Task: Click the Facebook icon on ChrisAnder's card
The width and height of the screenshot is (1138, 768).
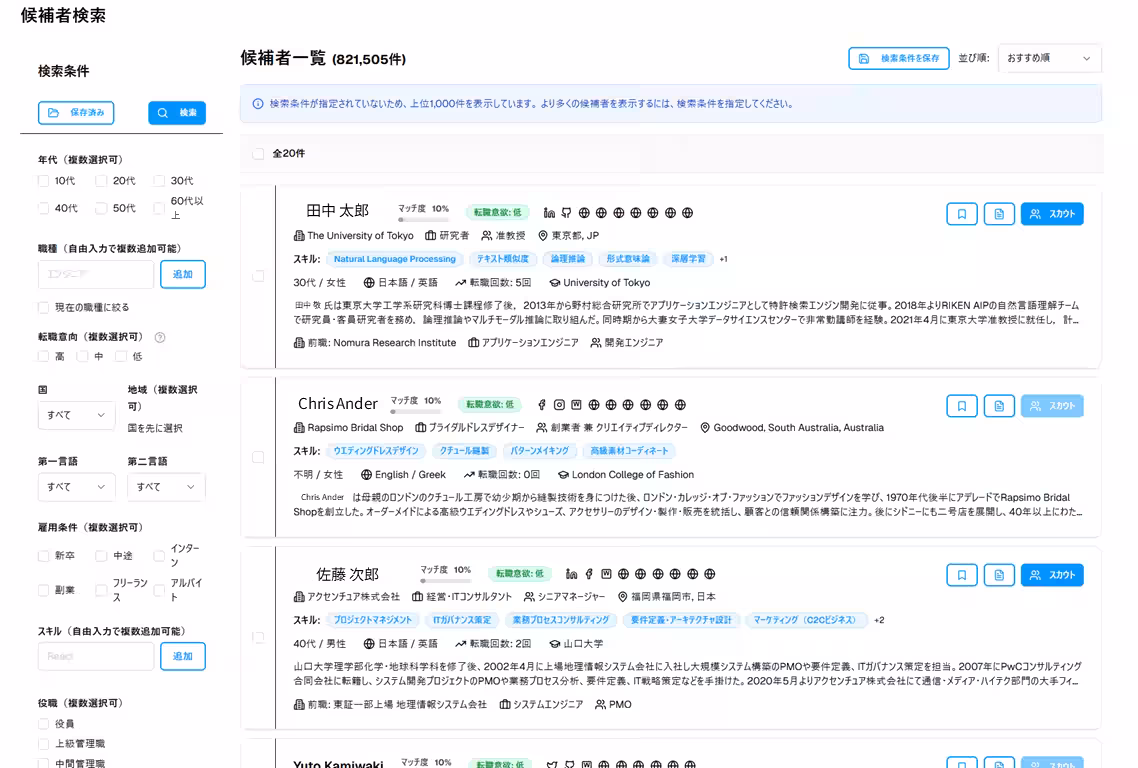Action: [x=542, y=405]
